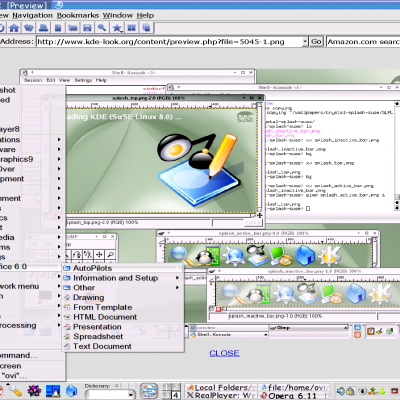The width and height of the screenshot is (400, 400).
Task: Open the Bookmarks menu
Action: [x=78, y=15]
